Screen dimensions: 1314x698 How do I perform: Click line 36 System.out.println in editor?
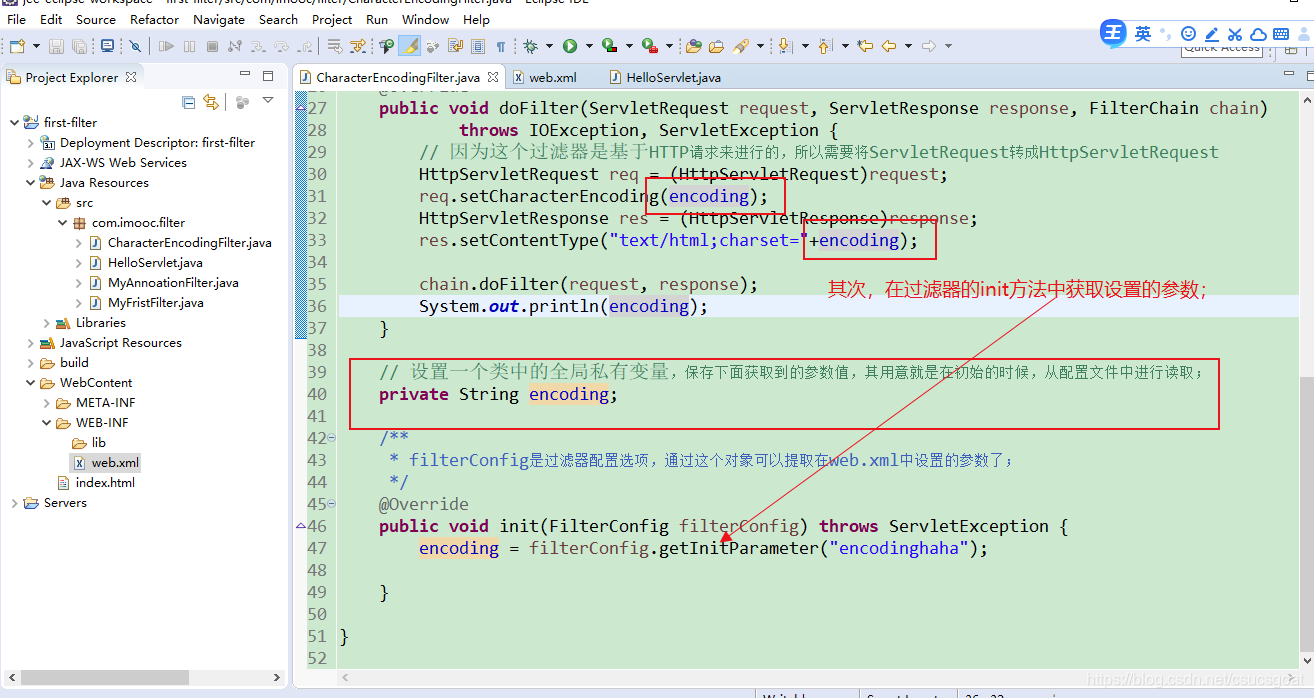click(563, 306)
